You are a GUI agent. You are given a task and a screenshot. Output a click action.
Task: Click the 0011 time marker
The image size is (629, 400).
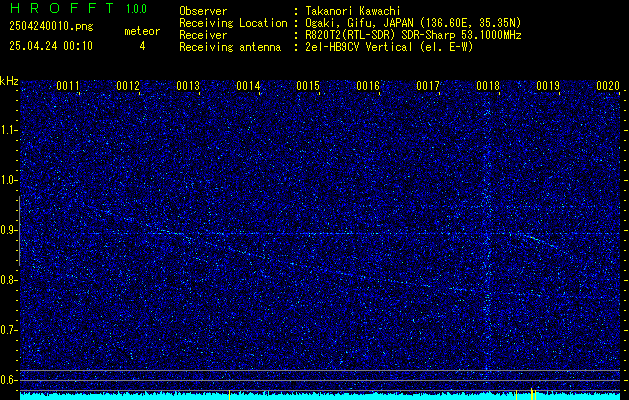68,86
